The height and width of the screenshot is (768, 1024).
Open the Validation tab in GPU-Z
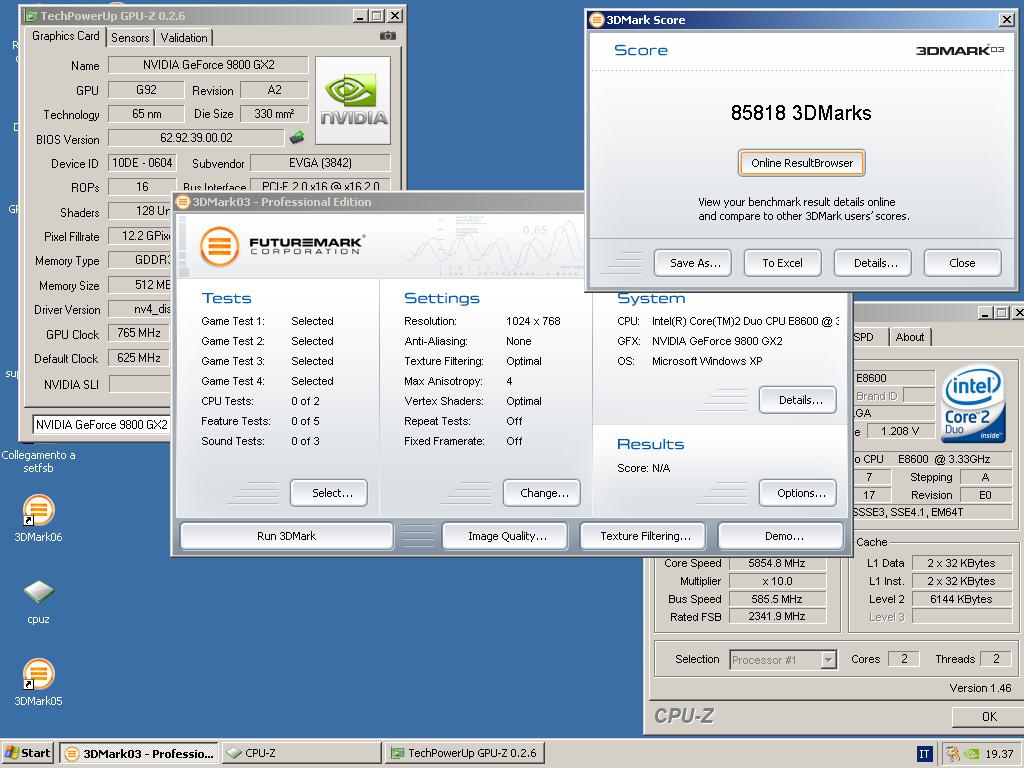click(x=184, y=37)
